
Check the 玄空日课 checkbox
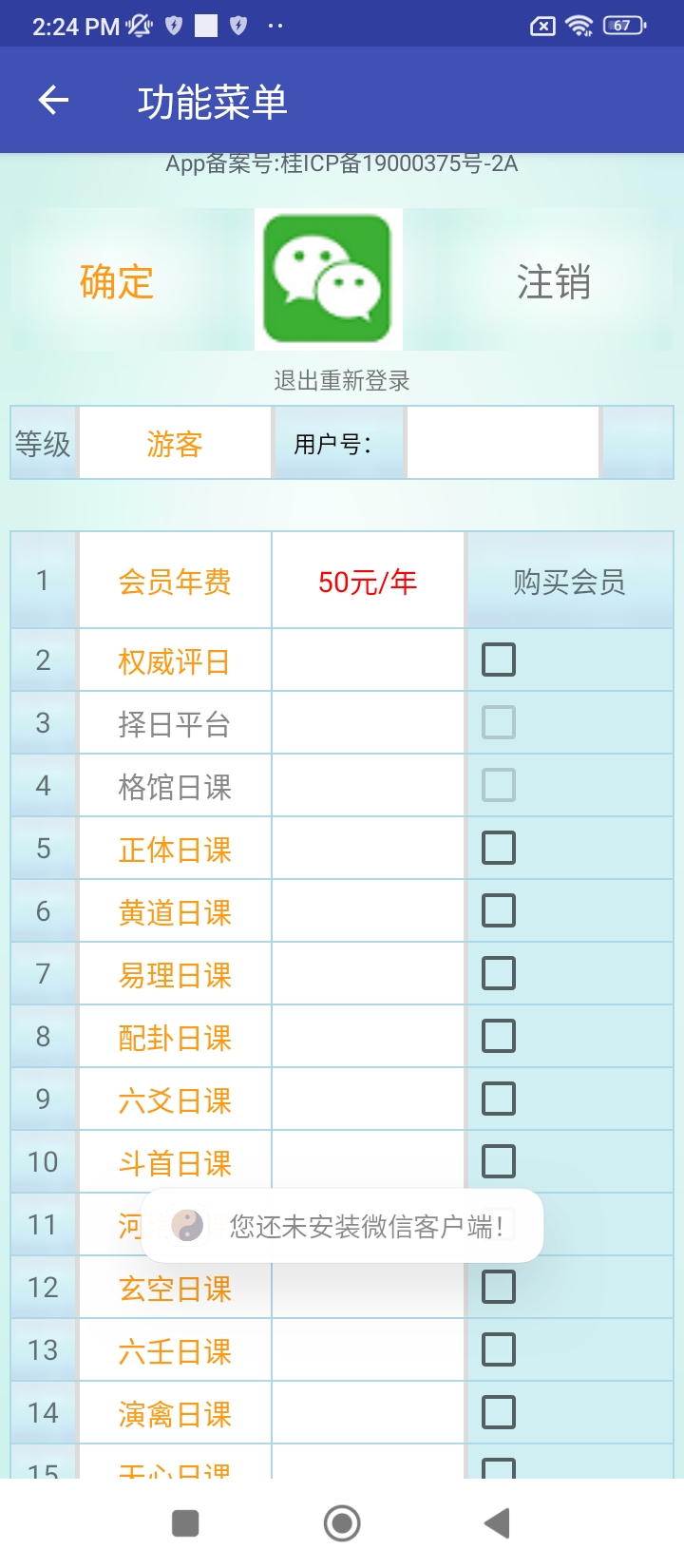coord(499,1287)
